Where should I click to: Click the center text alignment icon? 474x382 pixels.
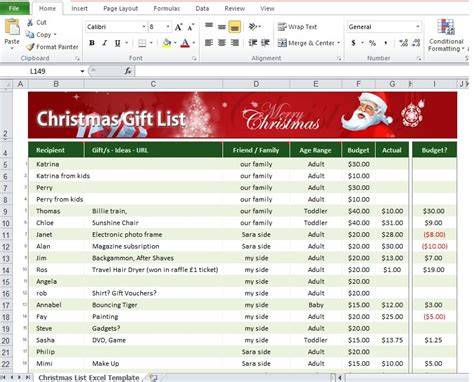(x=222, y=43)
